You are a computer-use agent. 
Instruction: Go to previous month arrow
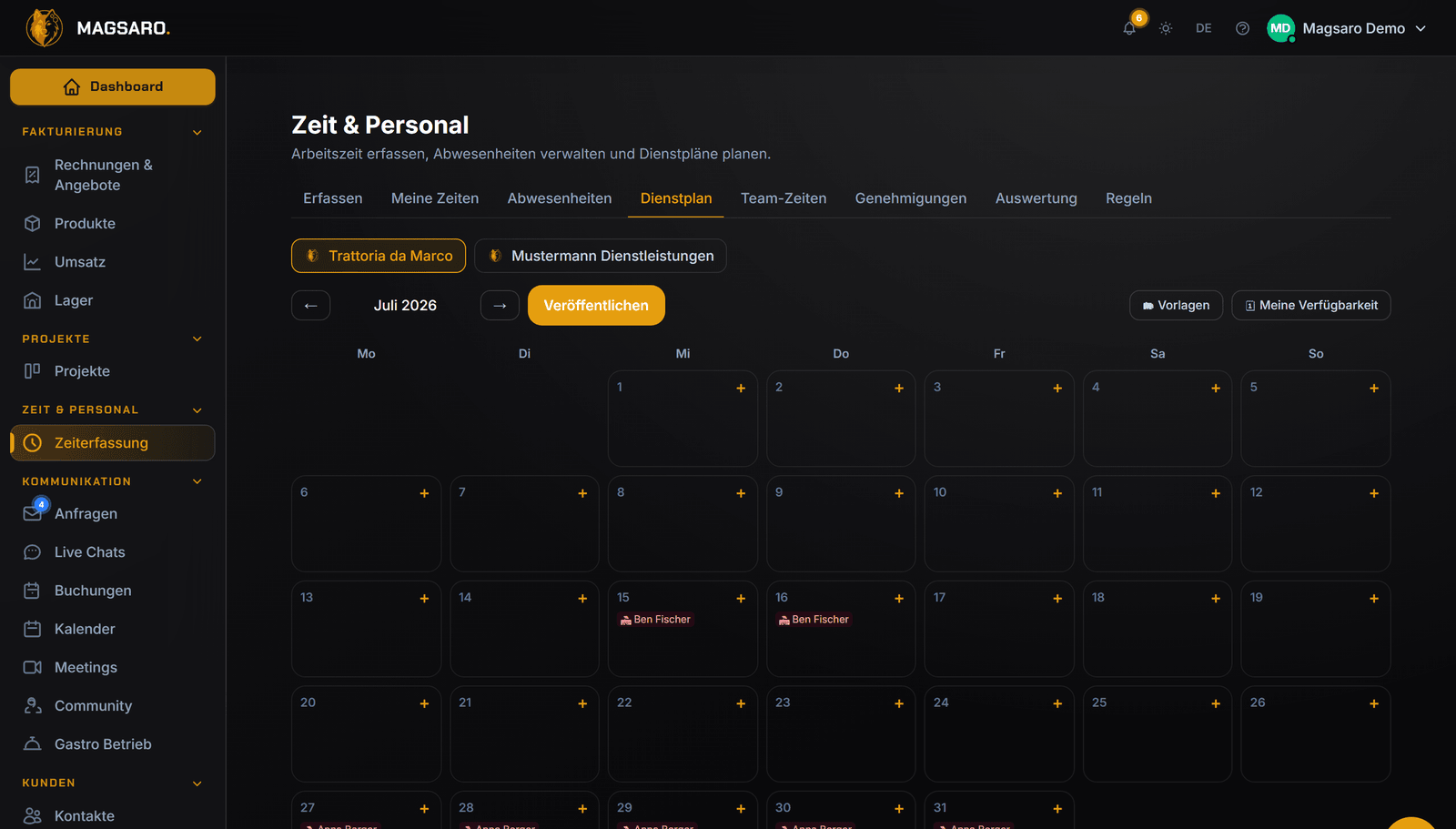(311, 306)
